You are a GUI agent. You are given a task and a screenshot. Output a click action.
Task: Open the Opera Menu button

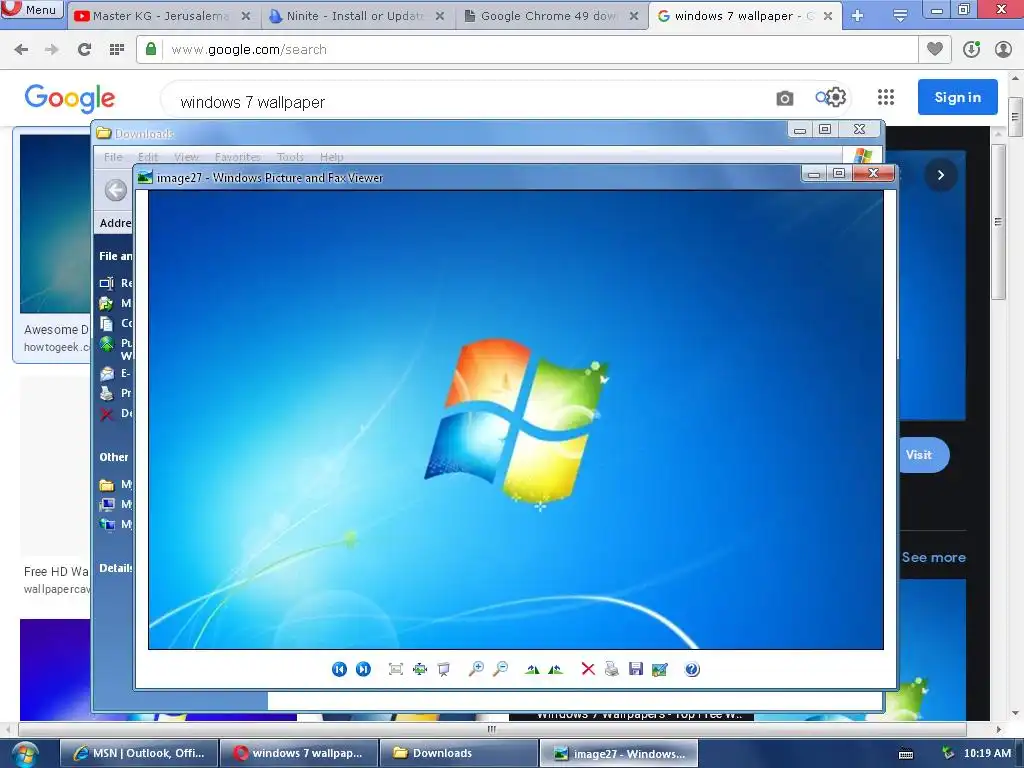[32, 10]
